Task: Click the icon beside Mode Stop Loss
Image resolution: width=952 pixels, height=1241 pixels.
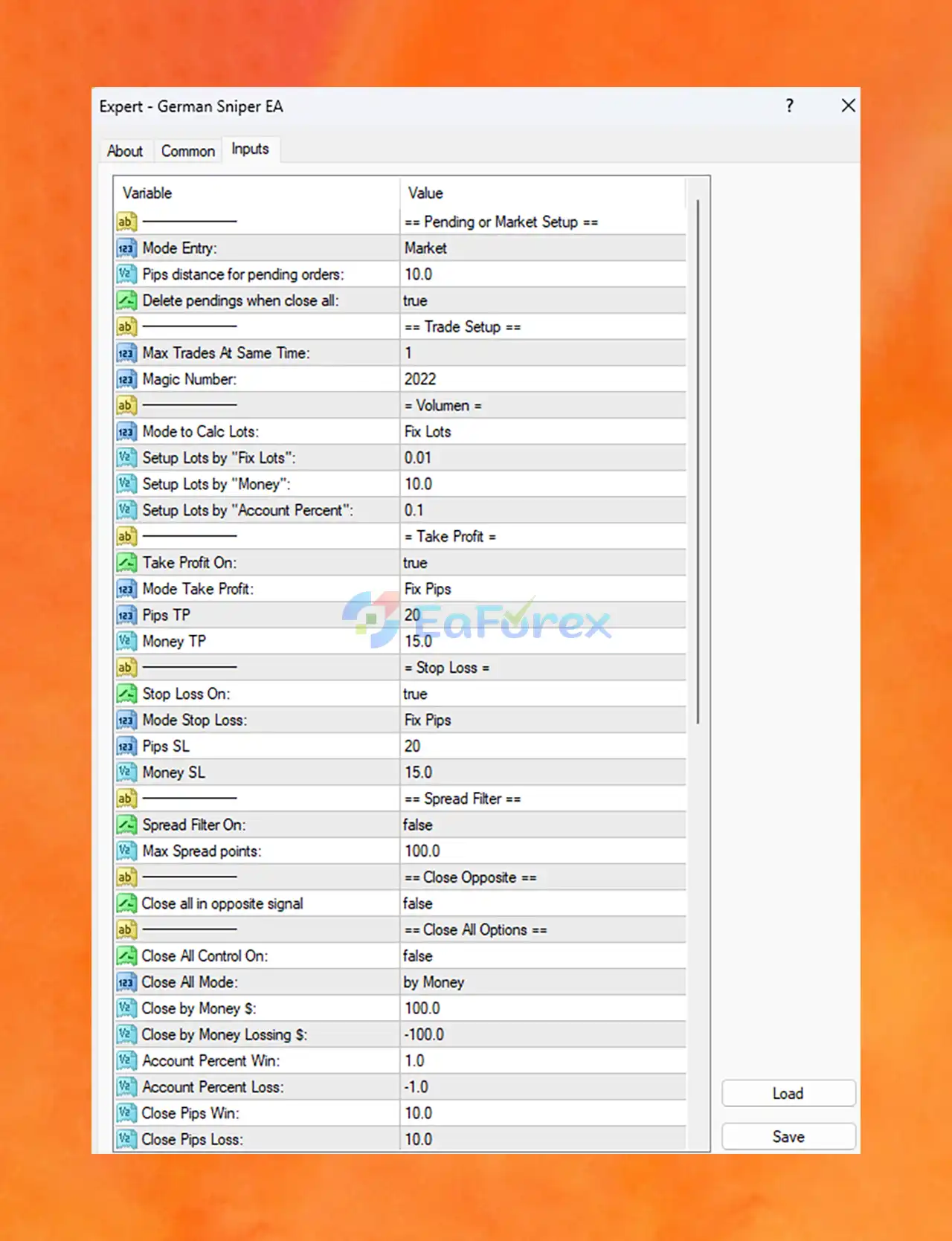Action: coord(126,720)
